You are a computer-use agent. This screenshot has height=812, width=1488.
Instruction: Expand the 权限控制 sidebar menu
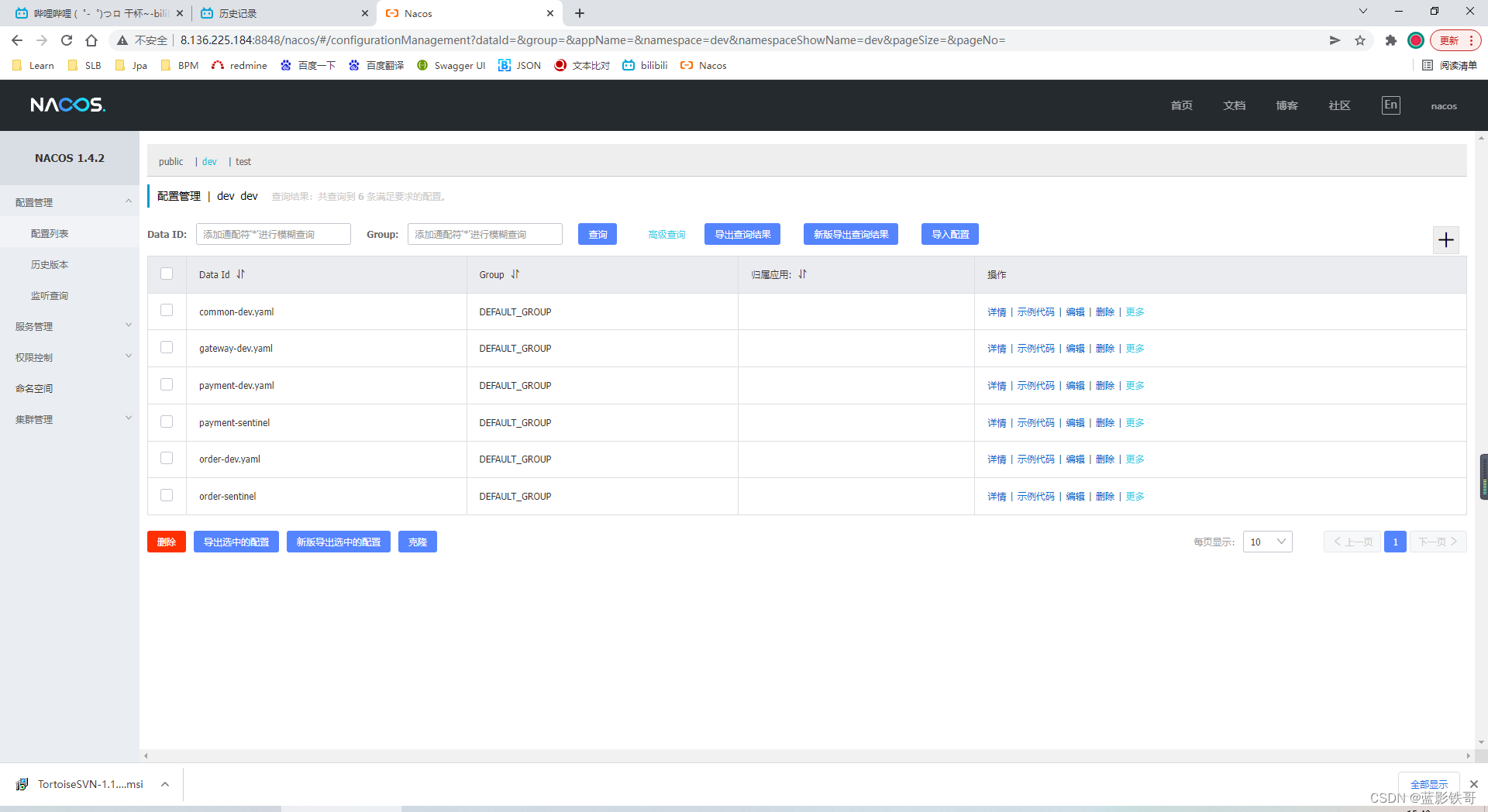[x=70, y=357]
